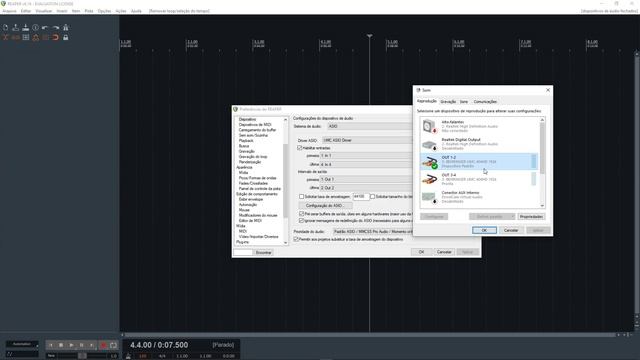The width and height of the screenshot is (640, 360).
Task: Switch to Gravação tab in Som
Action: pos(448,102)
